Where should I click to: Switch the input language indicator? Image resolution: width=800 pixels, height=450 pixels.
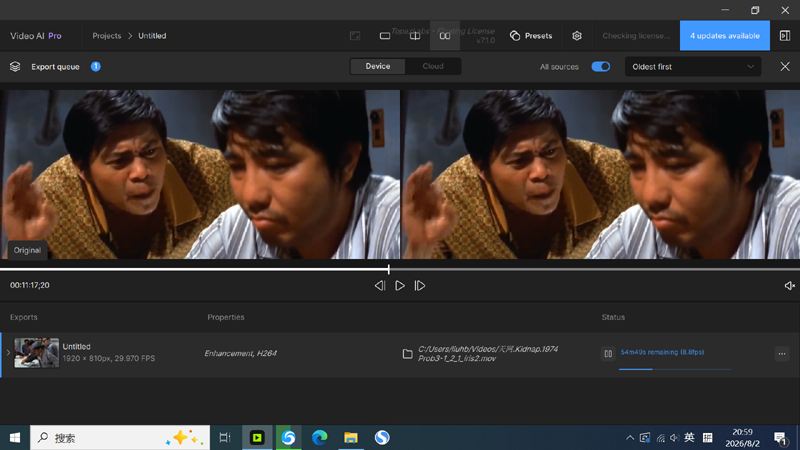tap(689, 437)
